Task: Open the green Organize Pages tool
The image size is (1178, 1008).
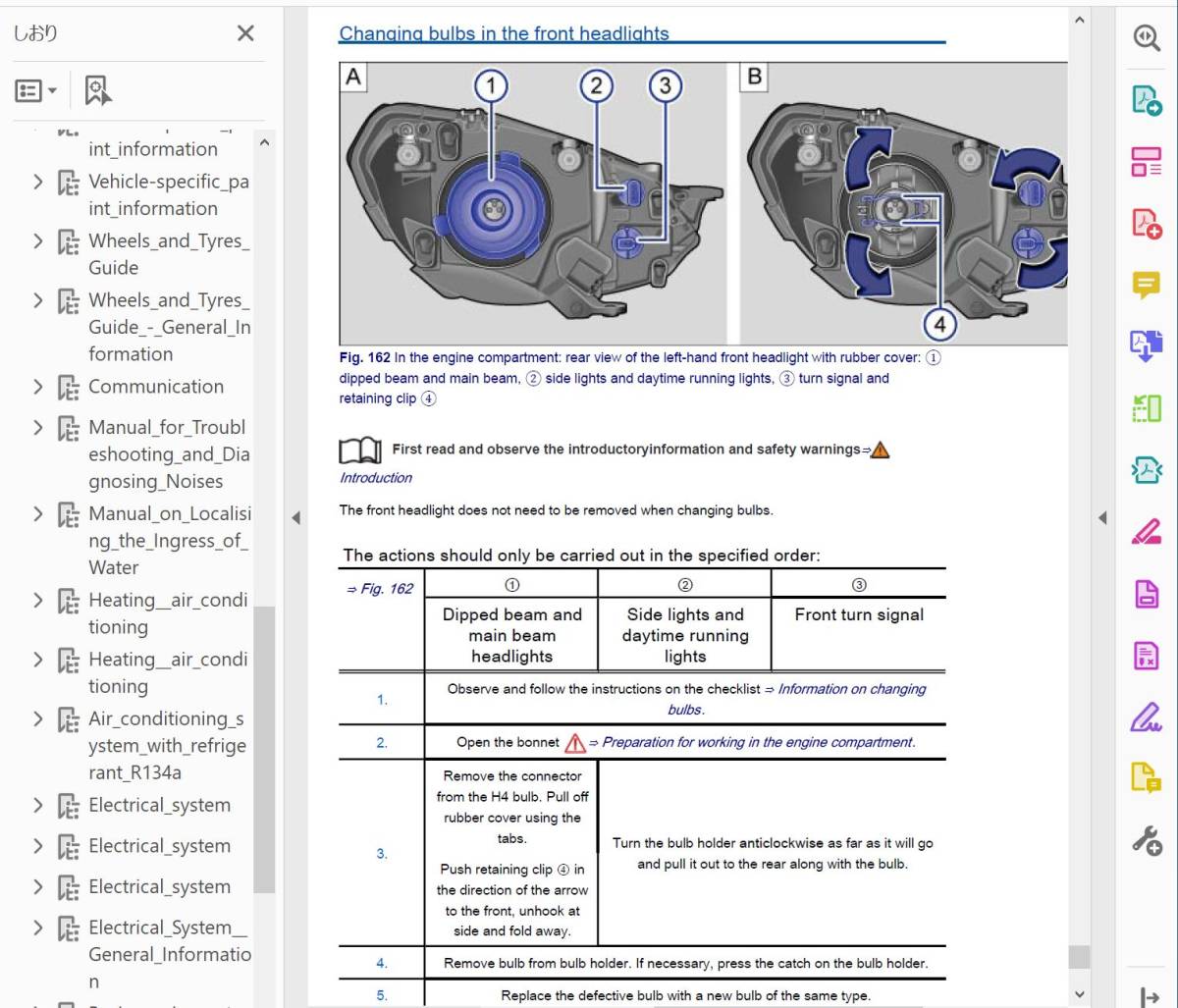Action: [x=1146, y=408]
